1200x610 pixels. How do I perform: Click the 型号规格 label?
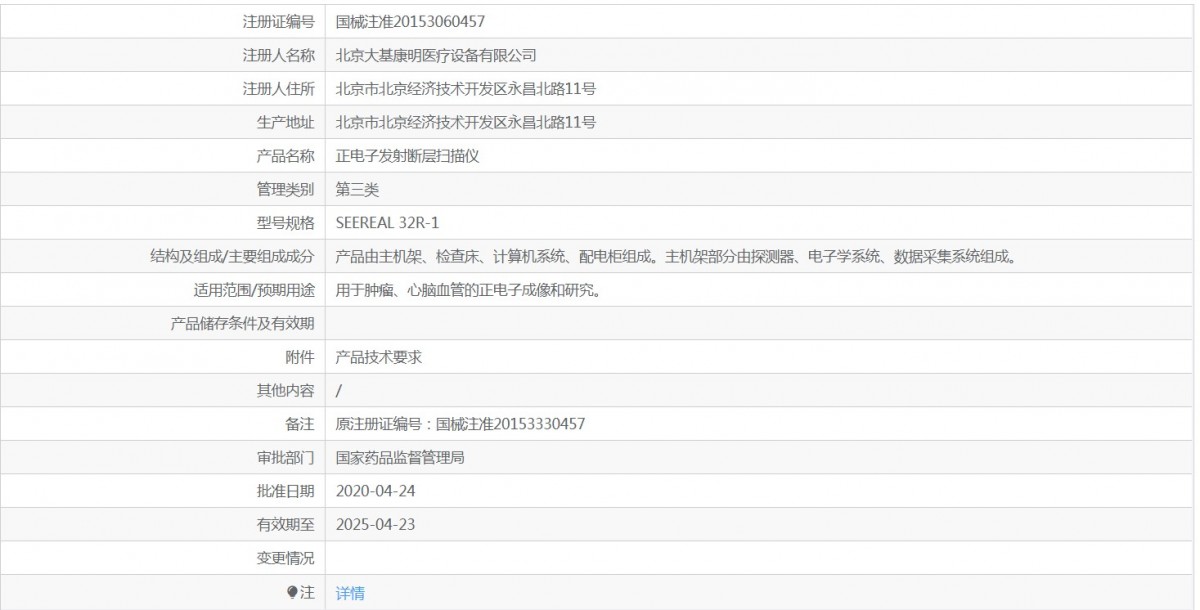(x=286, y=223)
